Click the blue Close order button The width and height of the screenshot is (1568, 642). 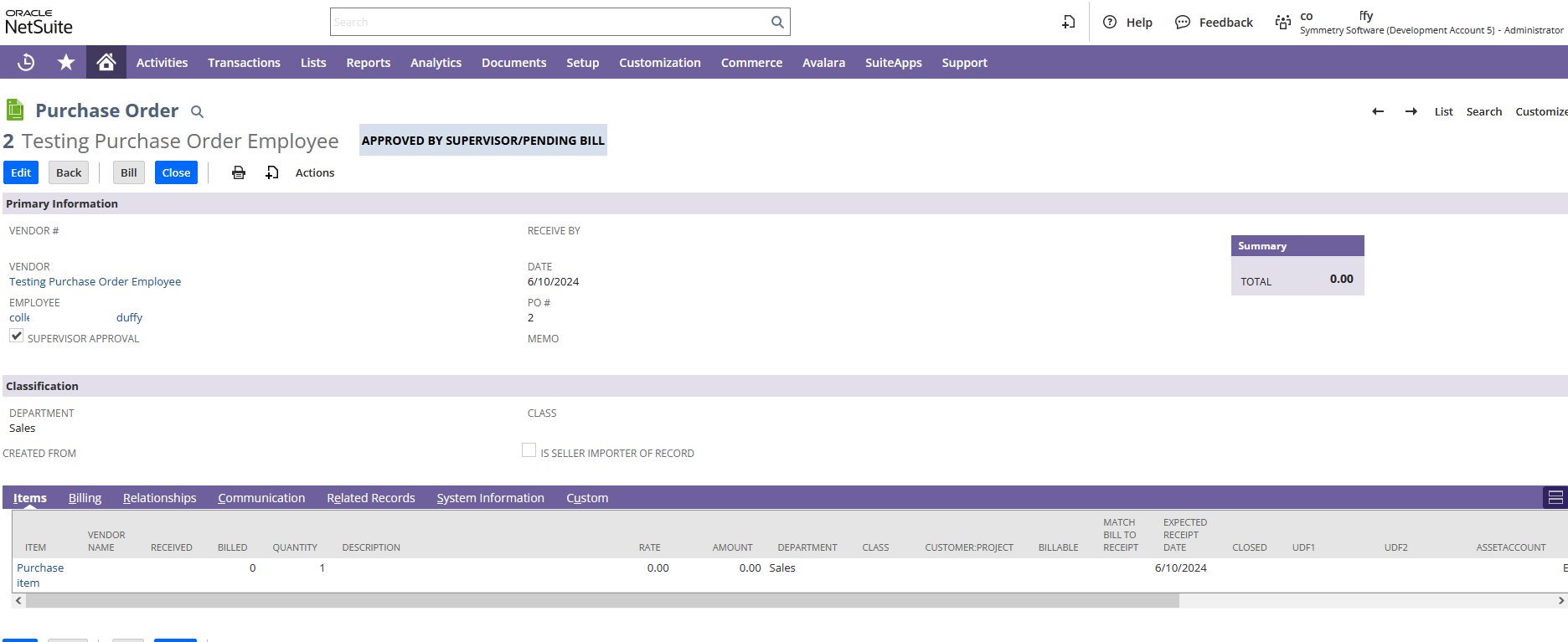(176, 172)
